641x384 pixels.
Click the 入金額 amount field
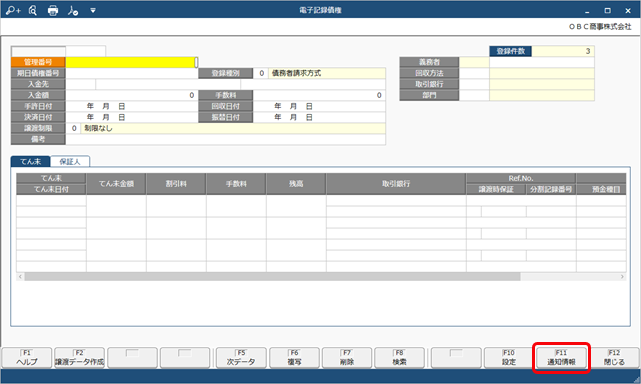pyautogui.click(x=132, y=95)
